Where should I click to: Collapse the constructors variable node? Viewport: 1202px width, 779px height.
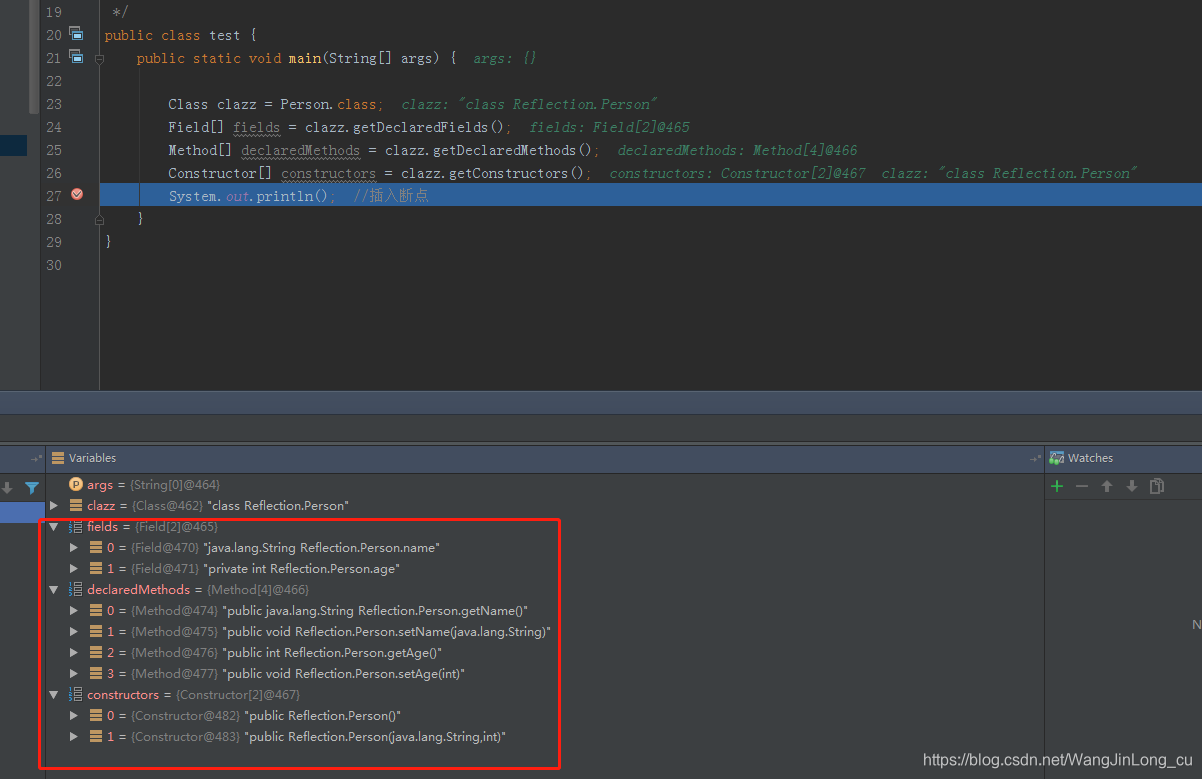[54, 694]
